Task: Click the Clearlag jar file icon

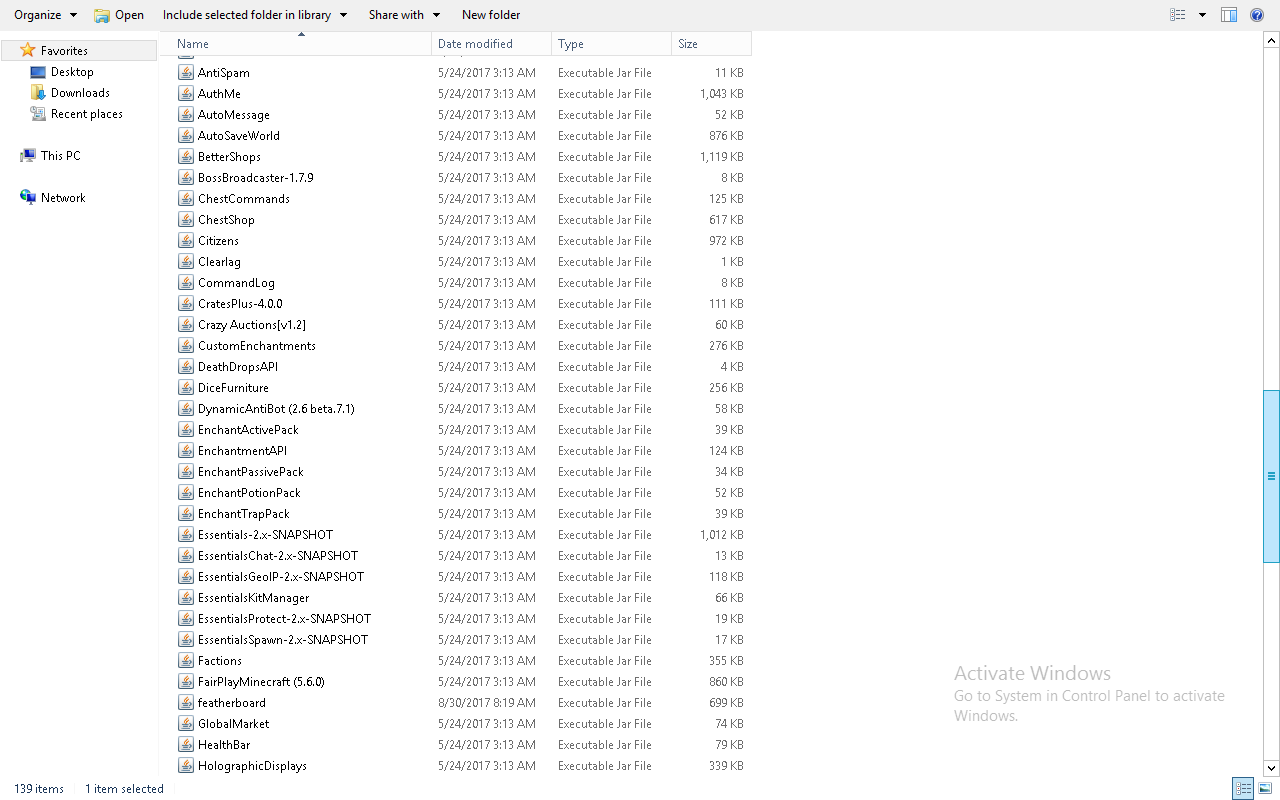Action: [186, 261]
